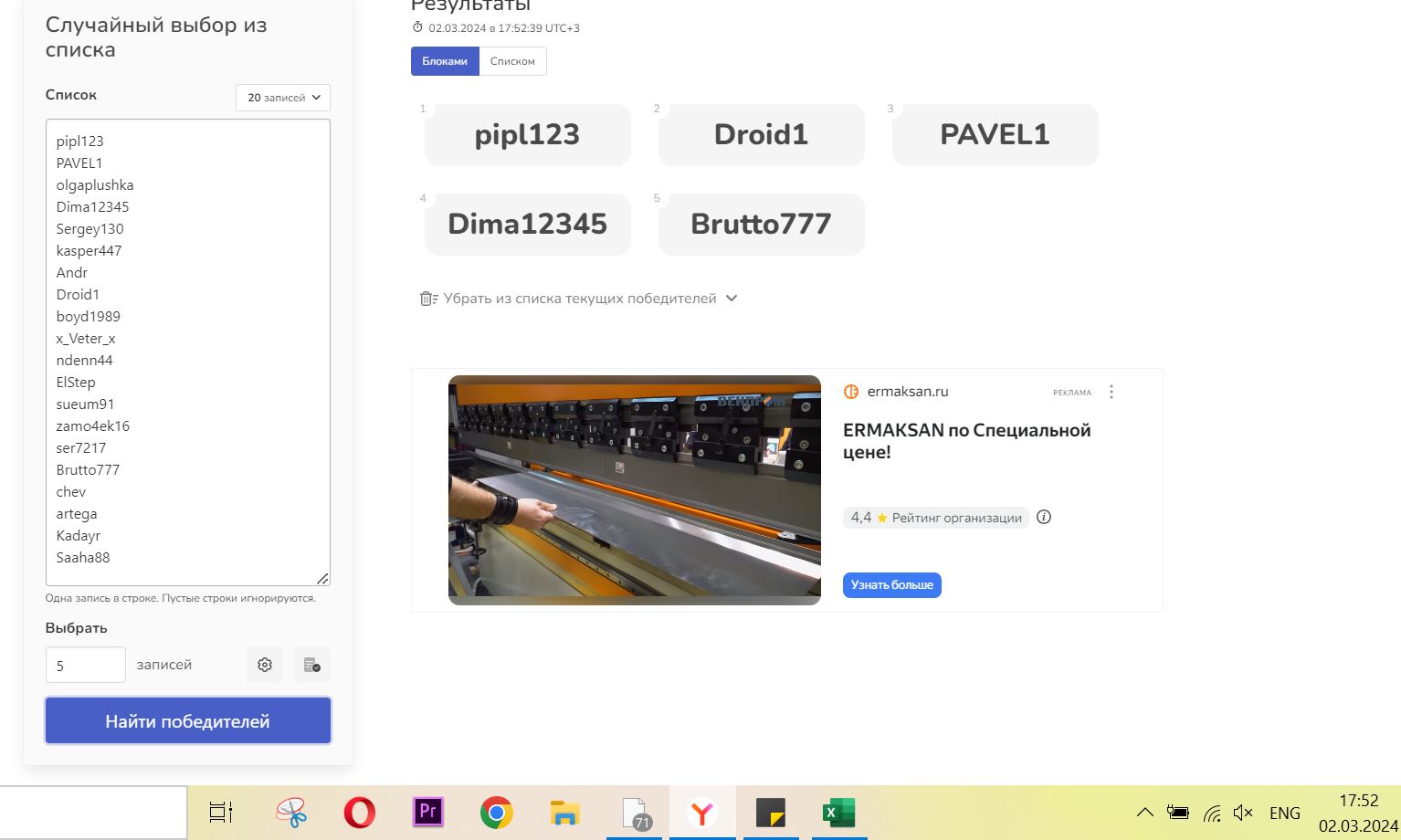Select the 'PAVEL1' result block
1401x840 pixels.
[995, 135]
